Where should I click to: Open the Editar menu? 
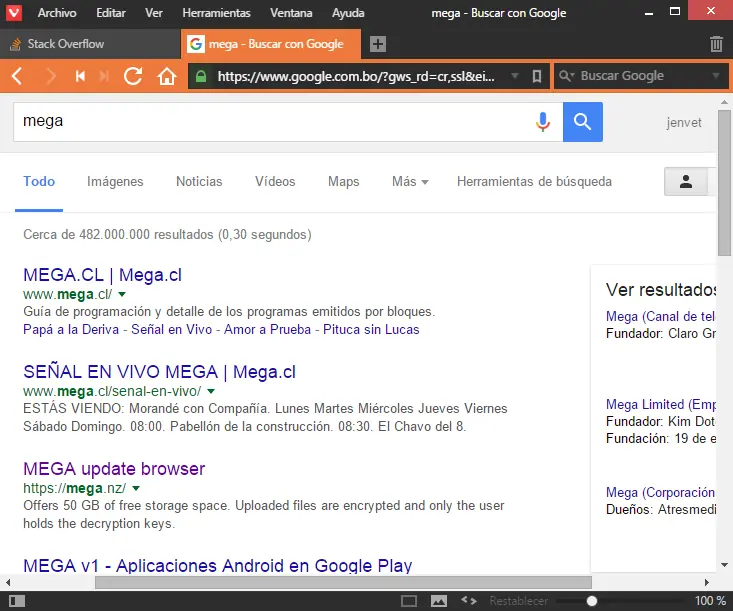[111, 13]
